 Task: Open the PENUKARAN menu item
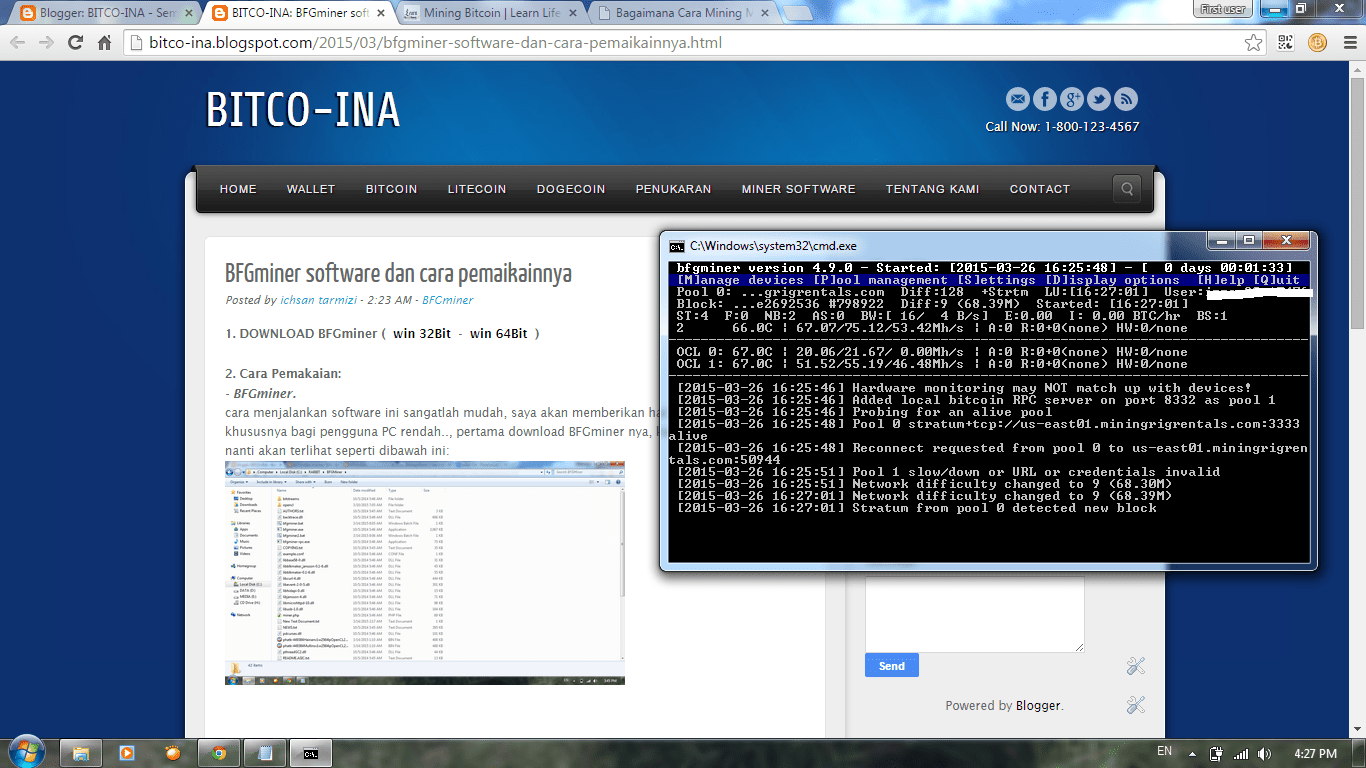(x=673, y=189)
